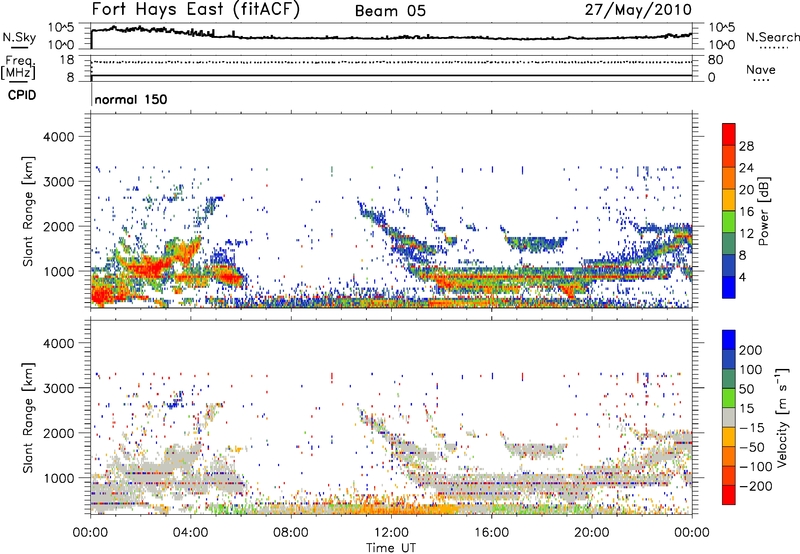Click the '-50' velocity color bar label
This screenshot has width=800, height=554.
(752, 447)
